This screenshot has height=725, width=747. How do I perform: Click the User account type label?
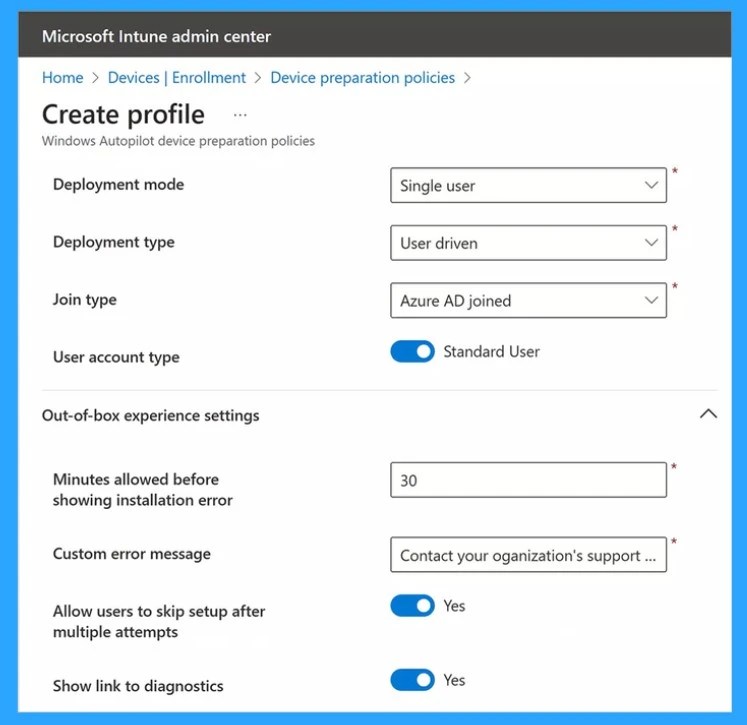(x=116, y=357)
